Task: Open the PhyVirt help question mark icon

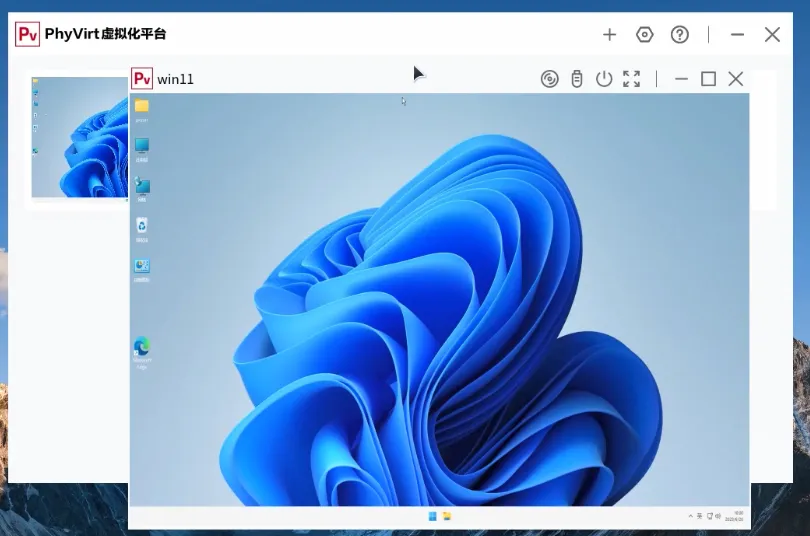Action: [680, 35]
